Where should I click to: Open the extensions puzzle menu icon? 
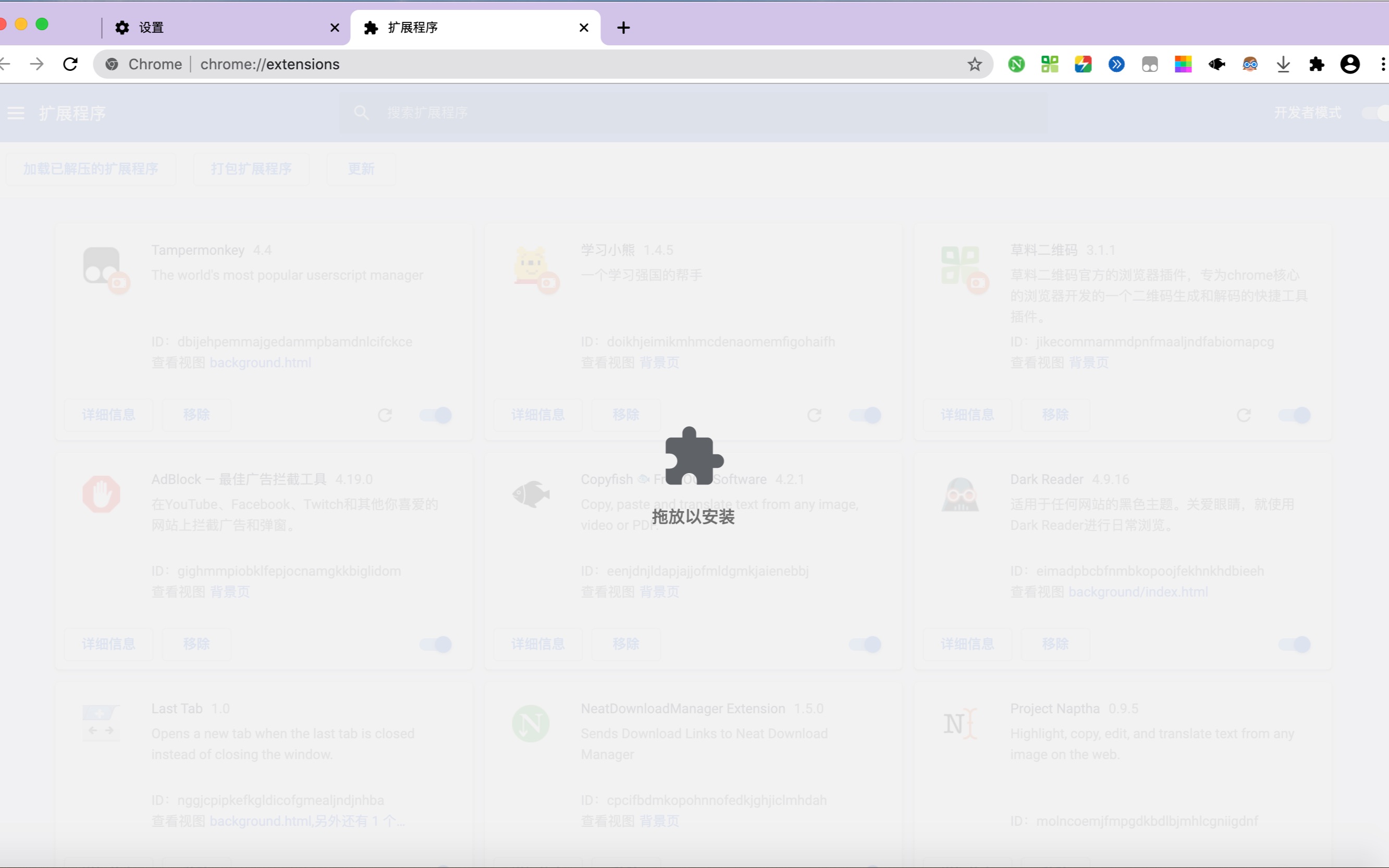pos(1317,64)
